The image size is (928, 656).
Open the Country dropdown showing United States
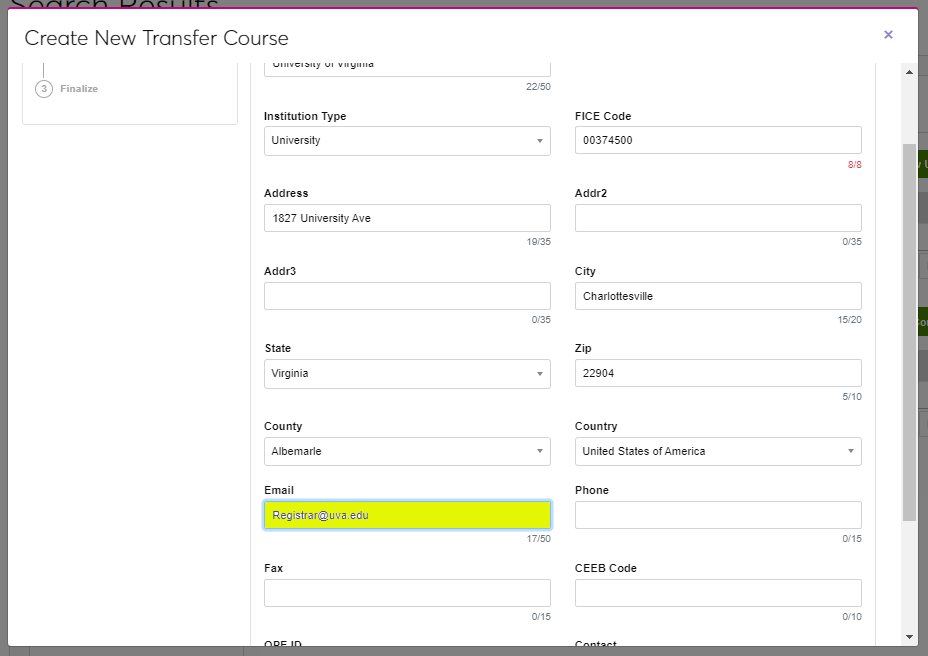pos(718,451)
